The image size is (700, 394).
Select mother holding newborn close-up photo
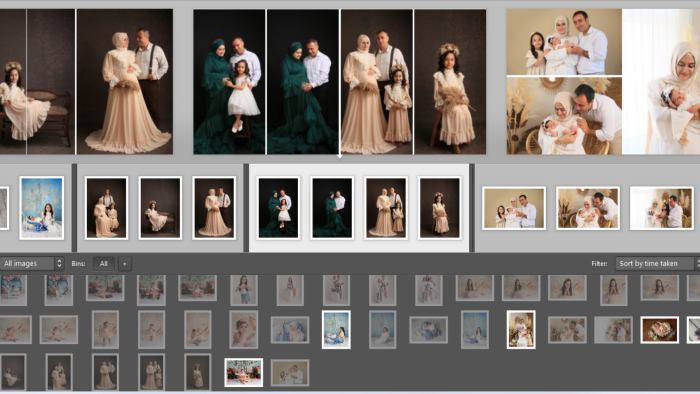pos(661,82)
